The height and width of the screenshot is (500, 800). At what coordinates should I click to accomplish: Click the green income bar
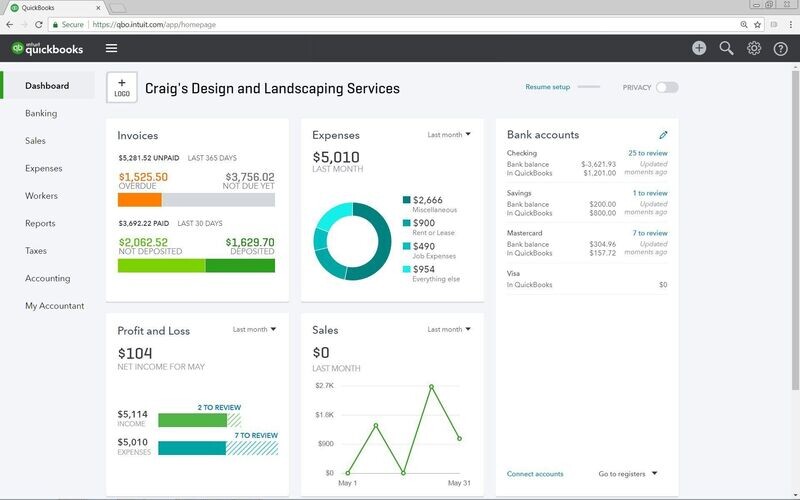click(192, 420)
